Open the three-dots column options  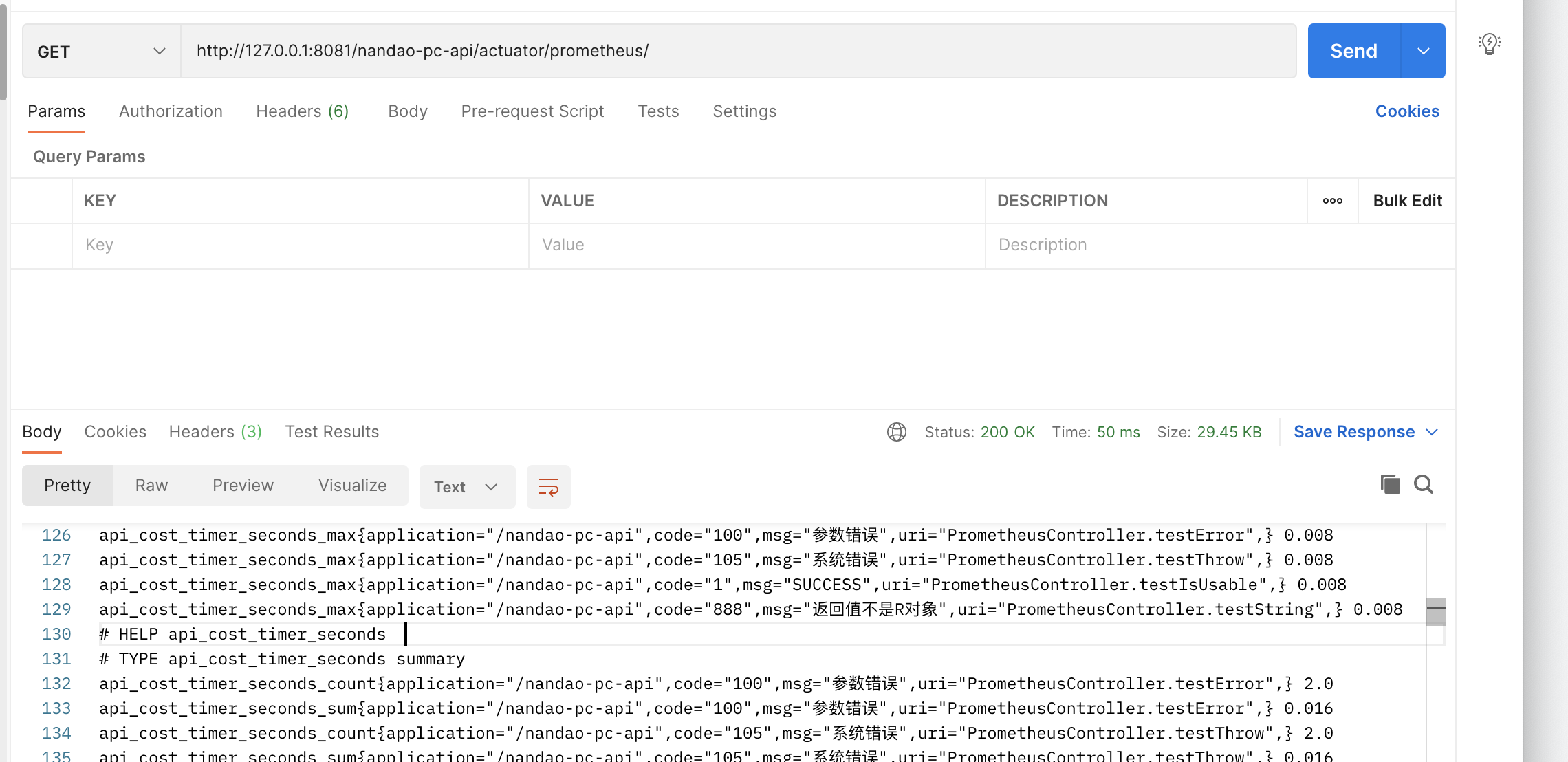click(1332, 201)
